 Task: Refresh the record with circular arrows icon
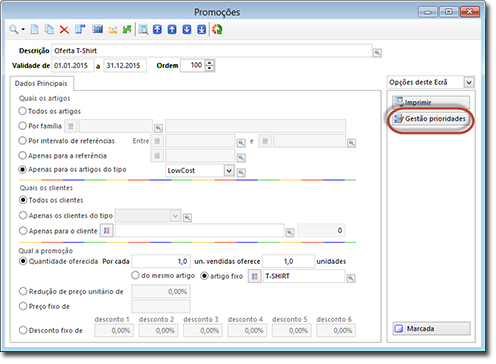217,29
